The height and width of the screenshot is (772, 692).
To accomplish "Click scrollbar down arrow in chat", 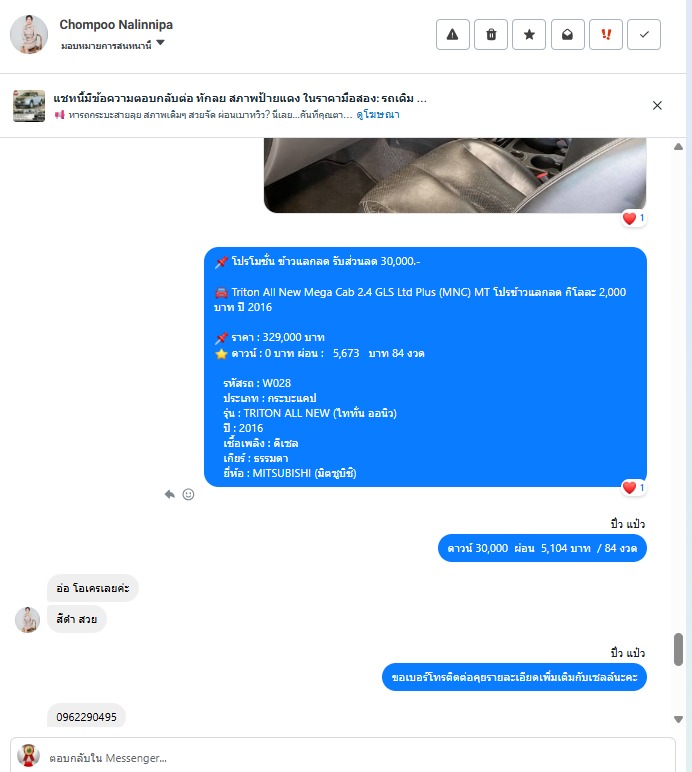I will coord(678,719).
